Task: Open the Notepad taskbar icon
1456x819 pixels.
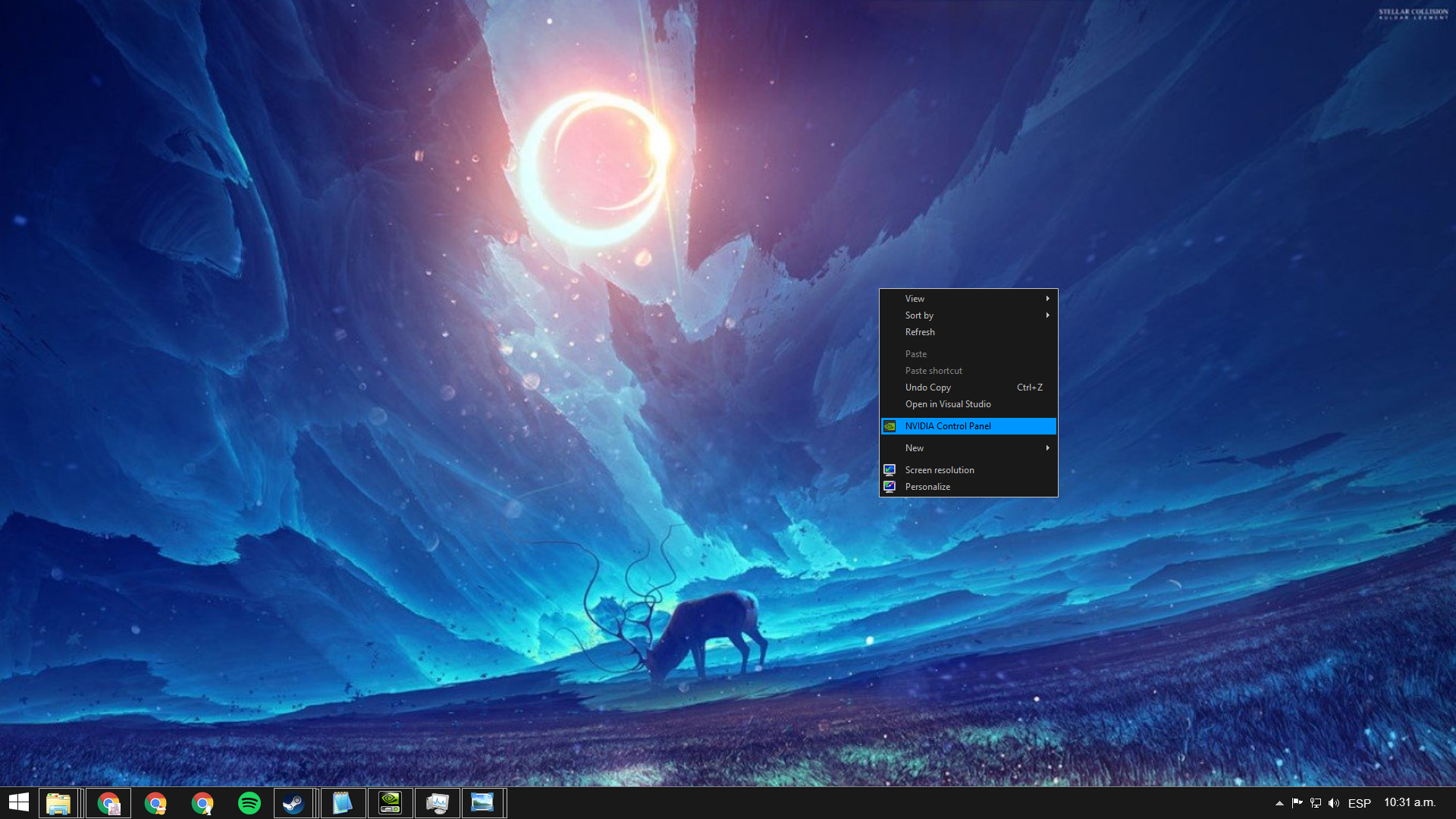Action: (x=343, y=802)
